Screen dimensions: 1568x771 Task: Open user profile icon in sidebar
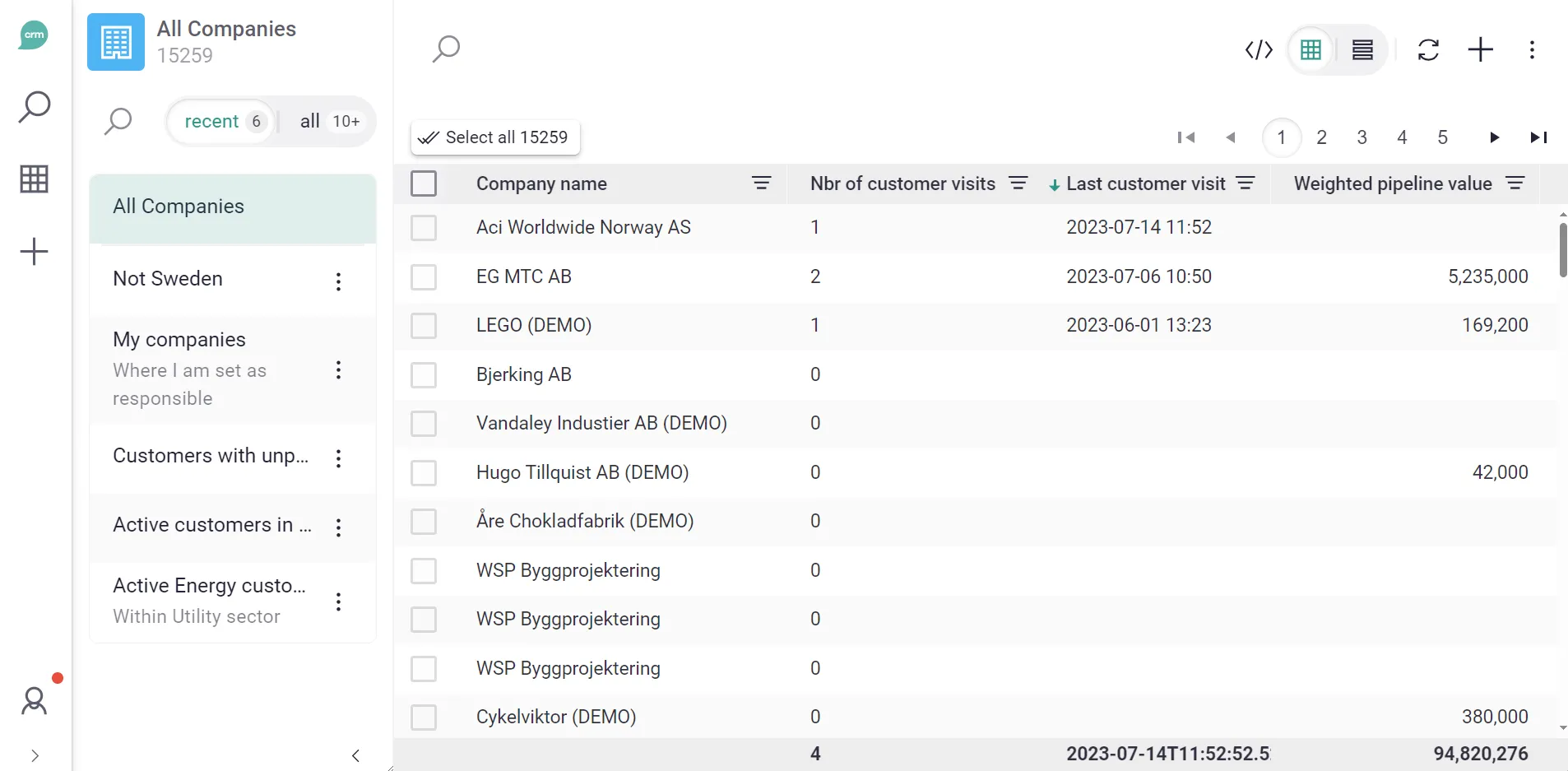coord(35,701)
